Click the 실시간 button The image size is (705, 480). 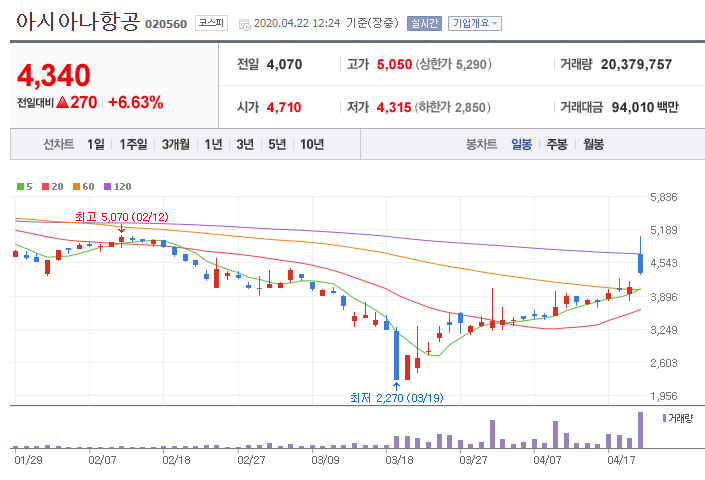click(424, 23)
